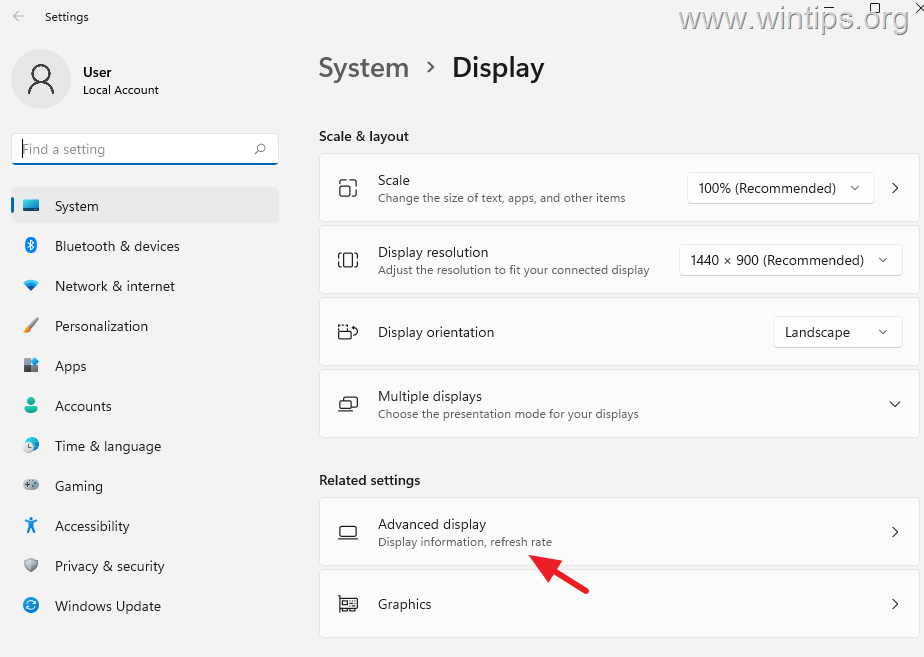Click the Privacy shield icon
Screen dimensions: 924x657
pyautogui.click(x=31, y=566)
